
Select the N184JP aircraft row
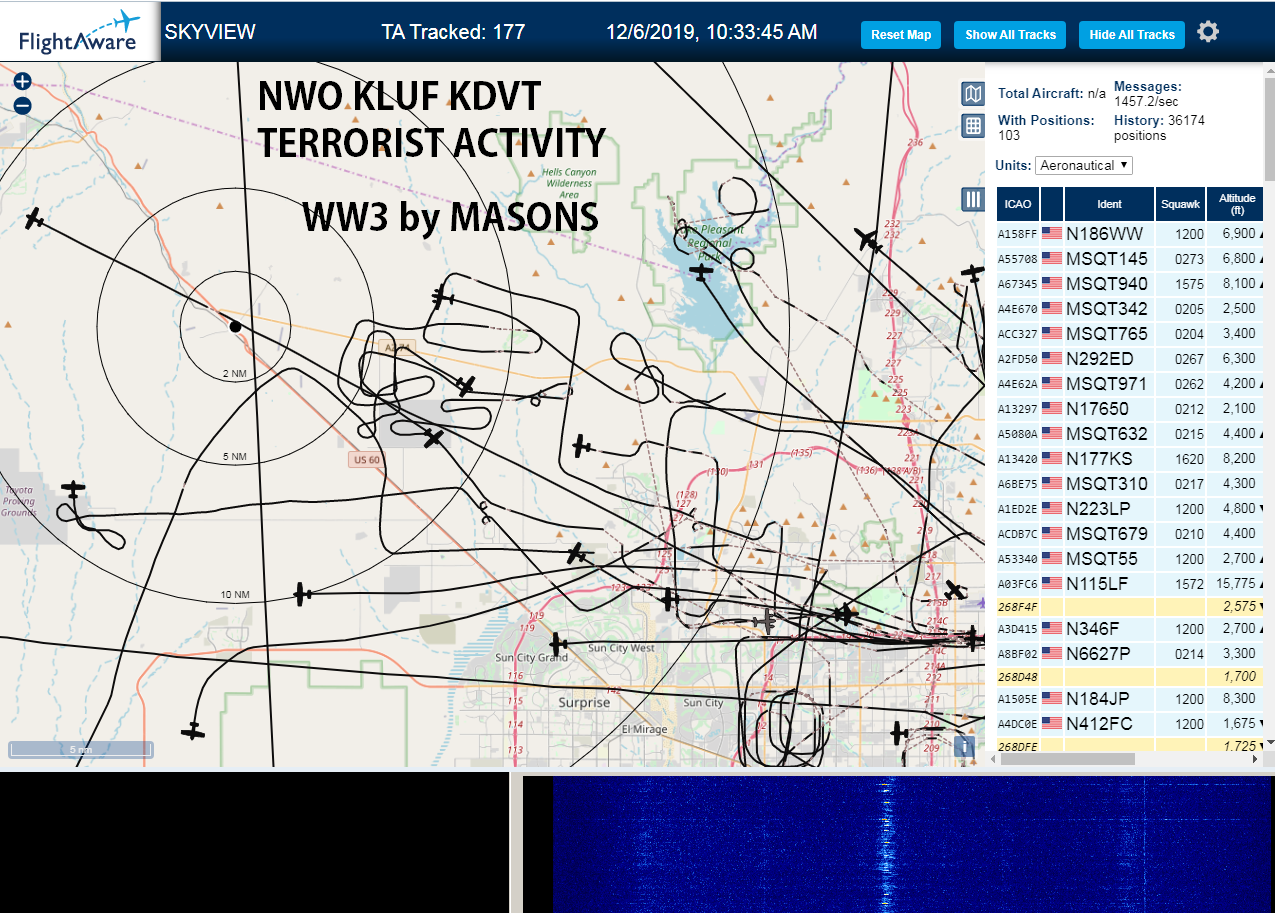pos(1131,699)
